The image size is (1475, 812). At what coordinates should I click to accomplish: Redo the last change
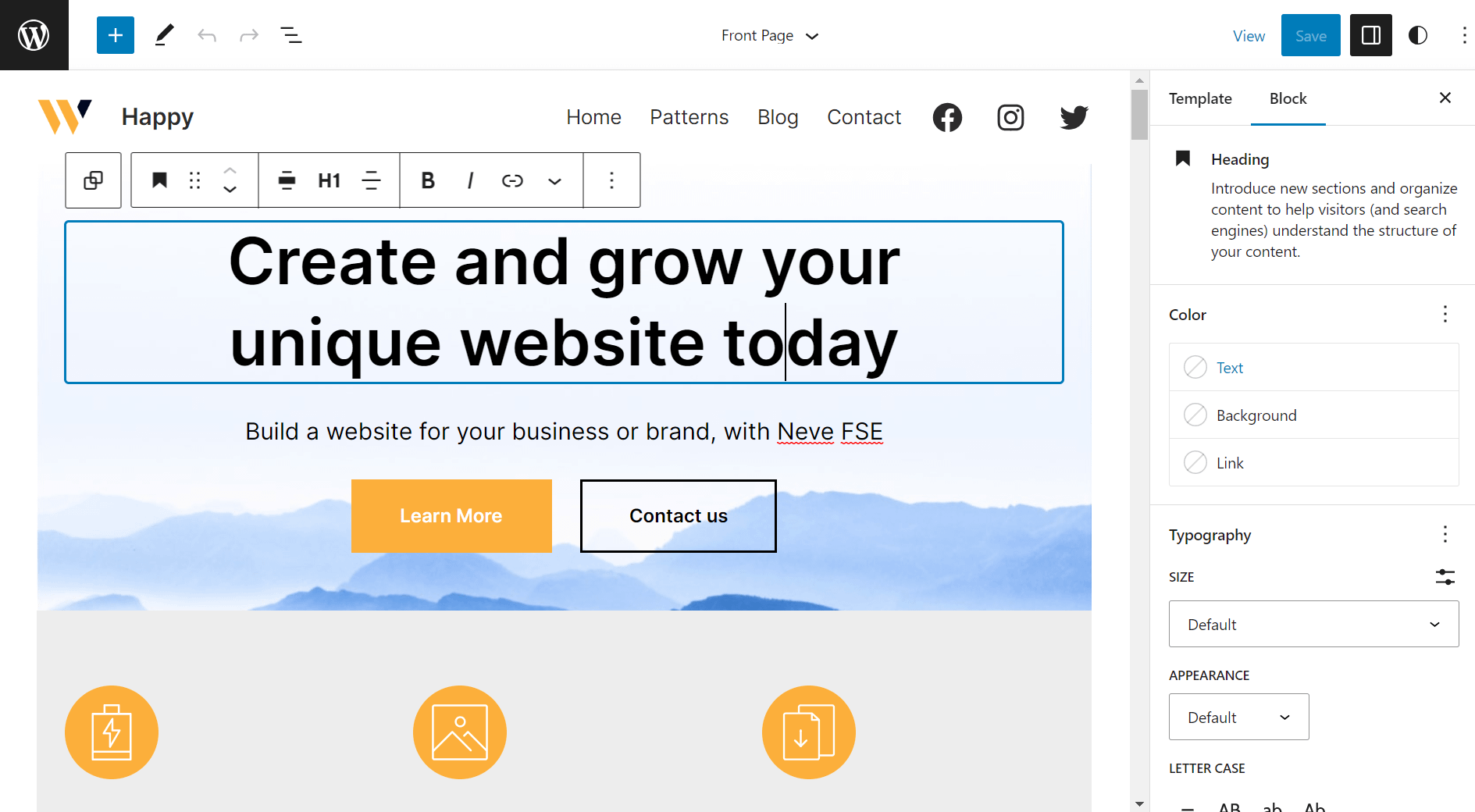coord(249,35)
